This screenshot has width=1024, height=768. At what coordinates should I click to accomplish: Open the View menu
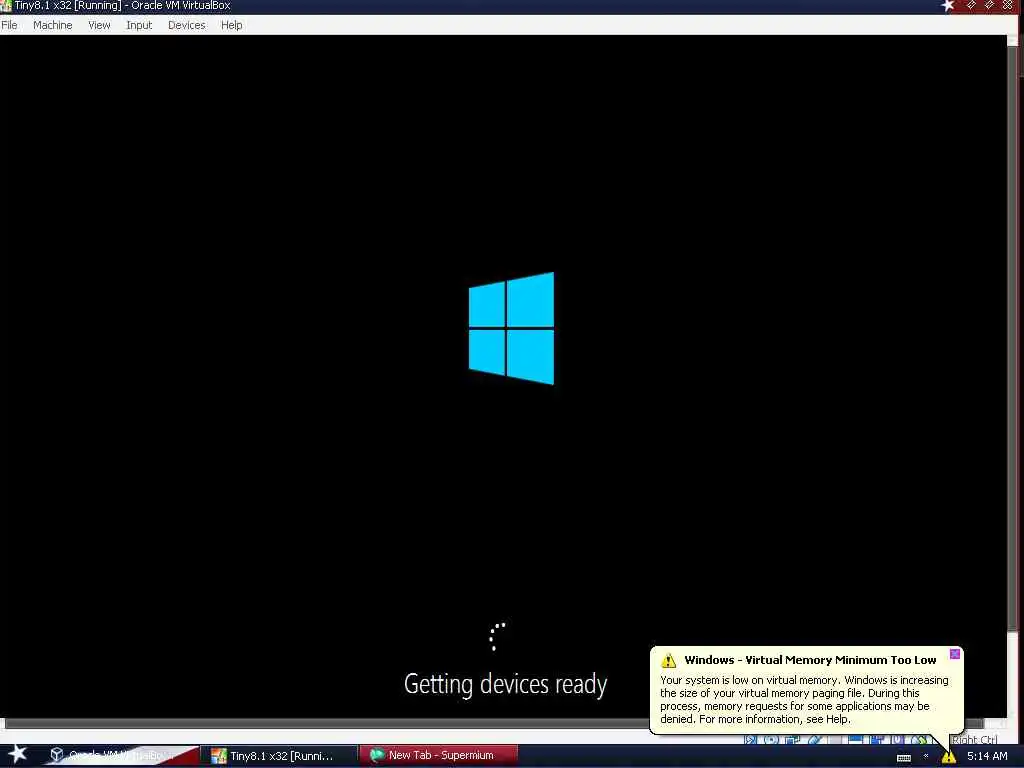(x=99, y=25)
